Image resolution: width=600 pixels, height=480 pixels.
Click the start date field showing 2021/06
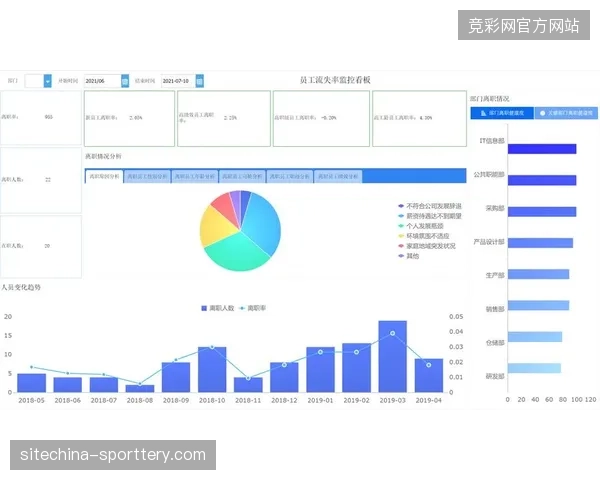pos(103,81)
